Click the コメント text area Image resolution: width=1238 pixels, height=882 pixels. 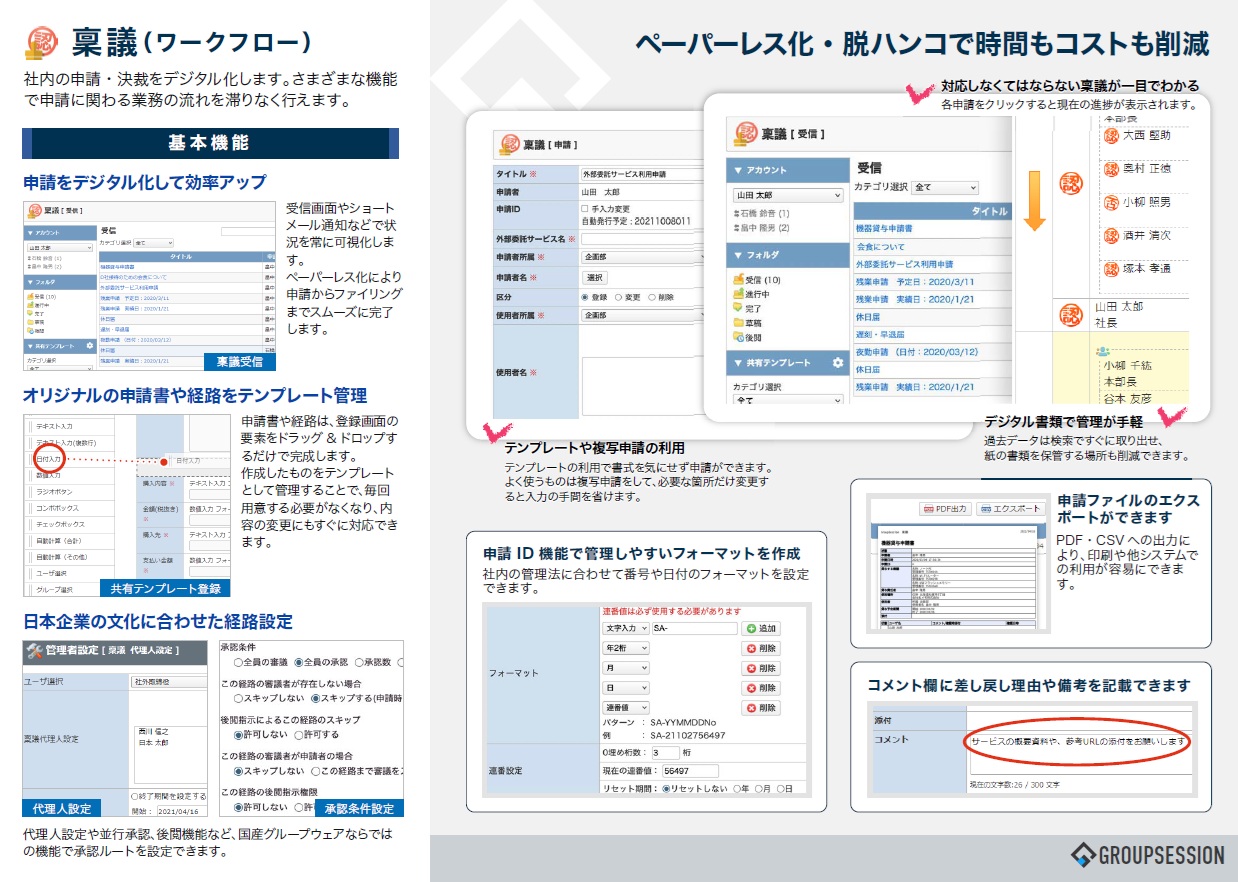coord(1080,753)
